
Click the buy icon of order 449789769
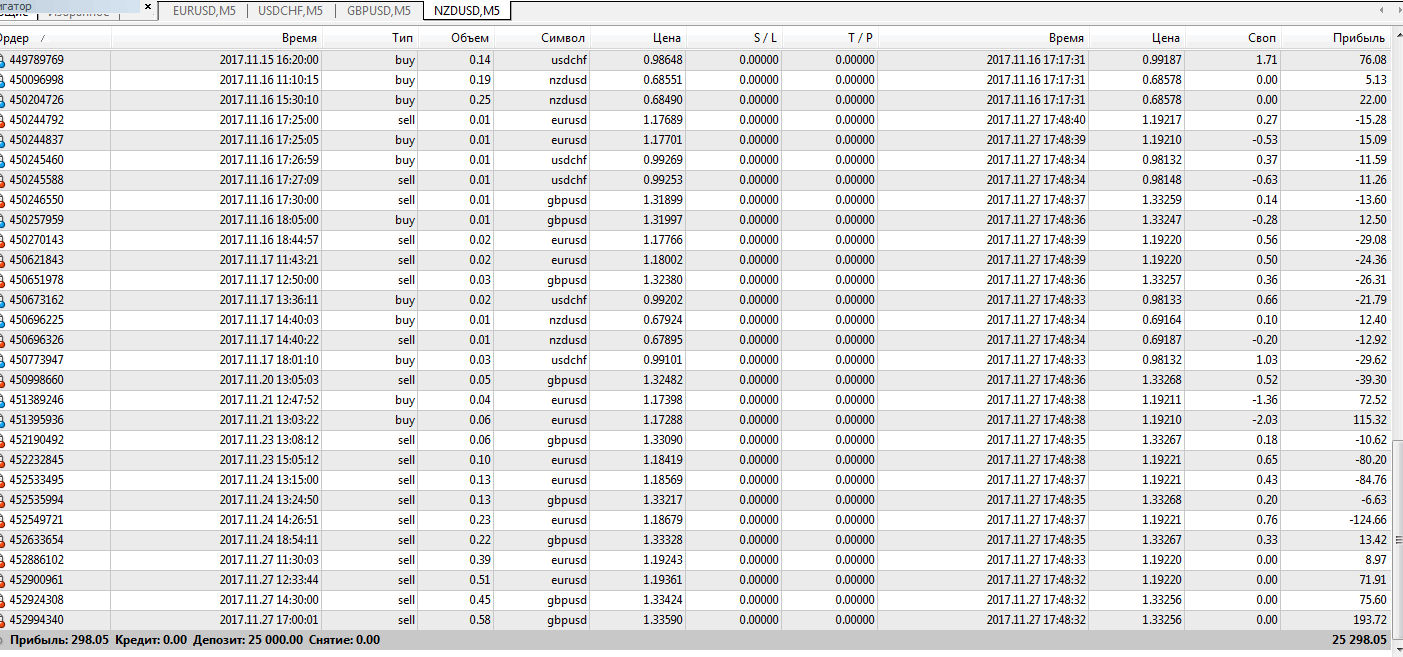pos(3,60)
